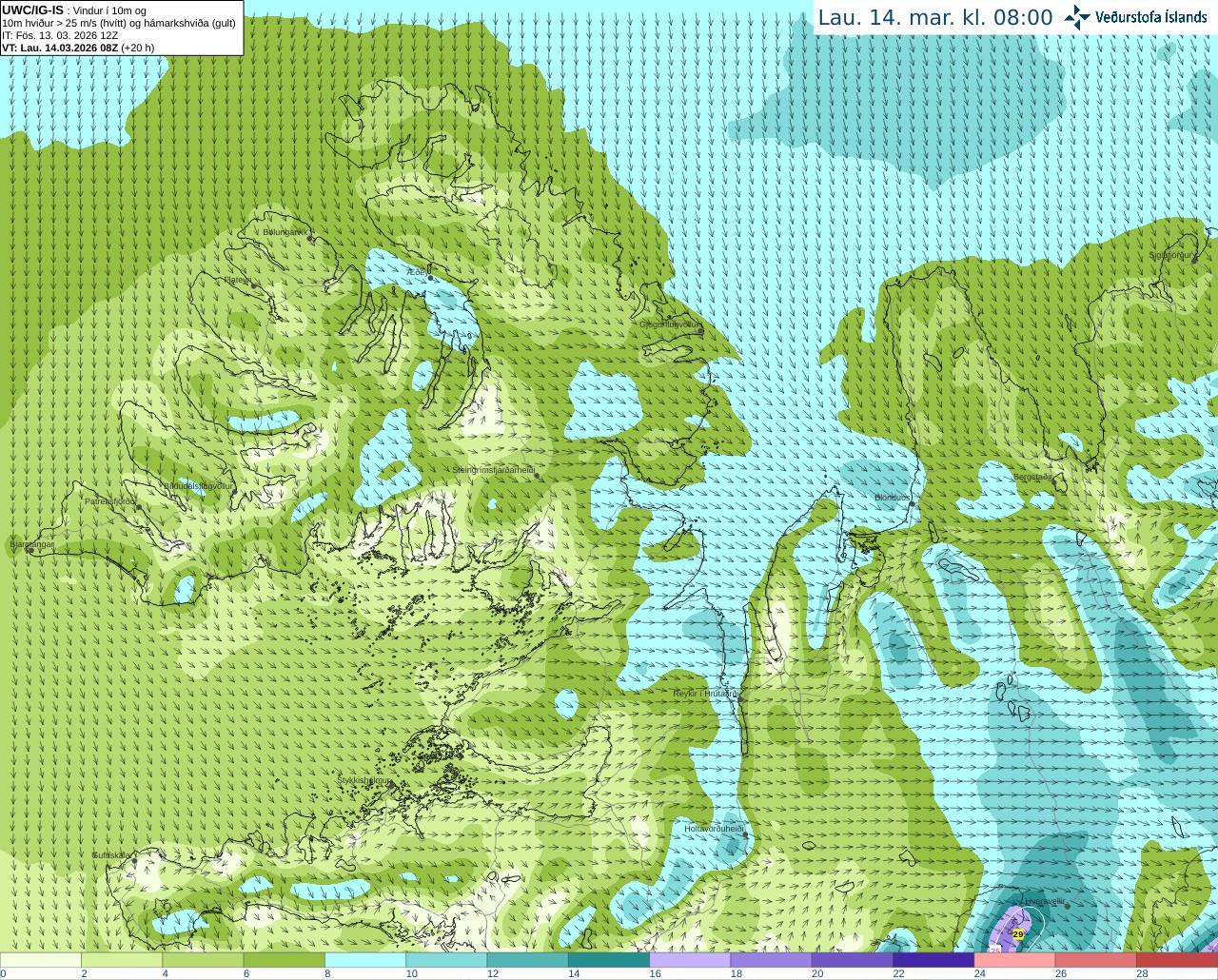Image resolution: width=1218 pixels, height=980 pixels.
Task: Click the UWC/IG-IS model title
Action: 32,10
